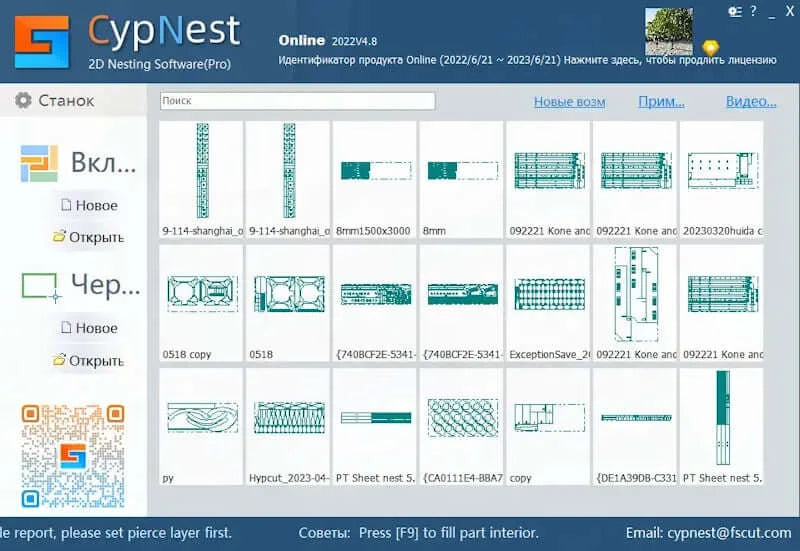Open the file thumbnail named just 0518
This screenshot has height=551, width=800.
pyautogui.click(x=288, y=304)
